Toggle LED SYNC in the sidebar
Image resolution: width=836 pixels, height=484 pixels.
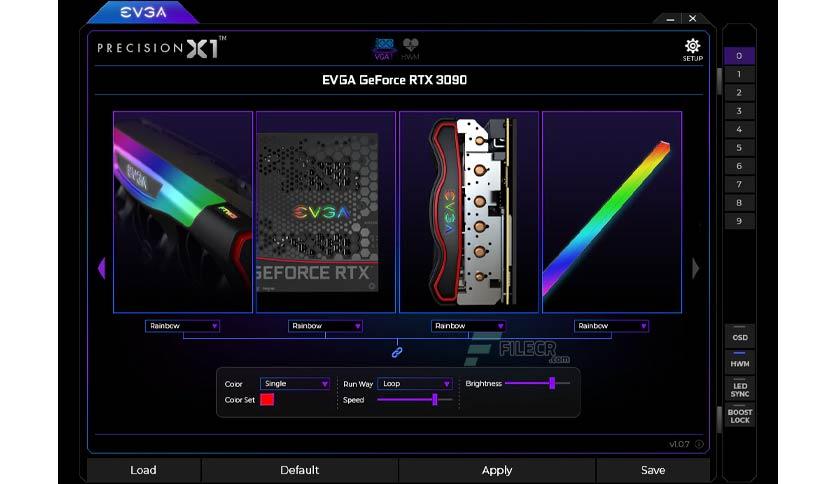tap(739, 389)
